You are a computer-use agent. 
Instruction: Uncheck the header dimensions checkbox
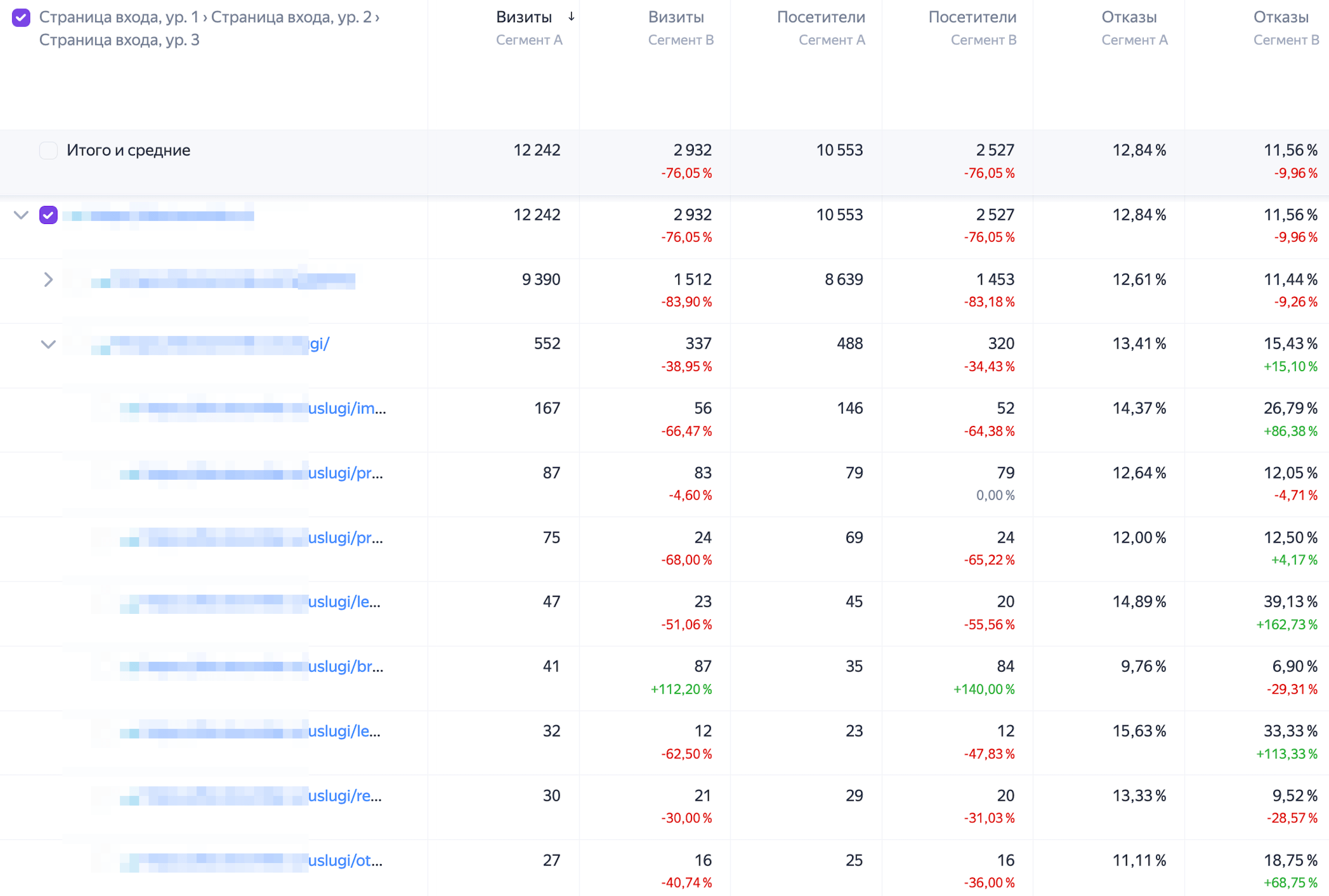tap(21, 17)
